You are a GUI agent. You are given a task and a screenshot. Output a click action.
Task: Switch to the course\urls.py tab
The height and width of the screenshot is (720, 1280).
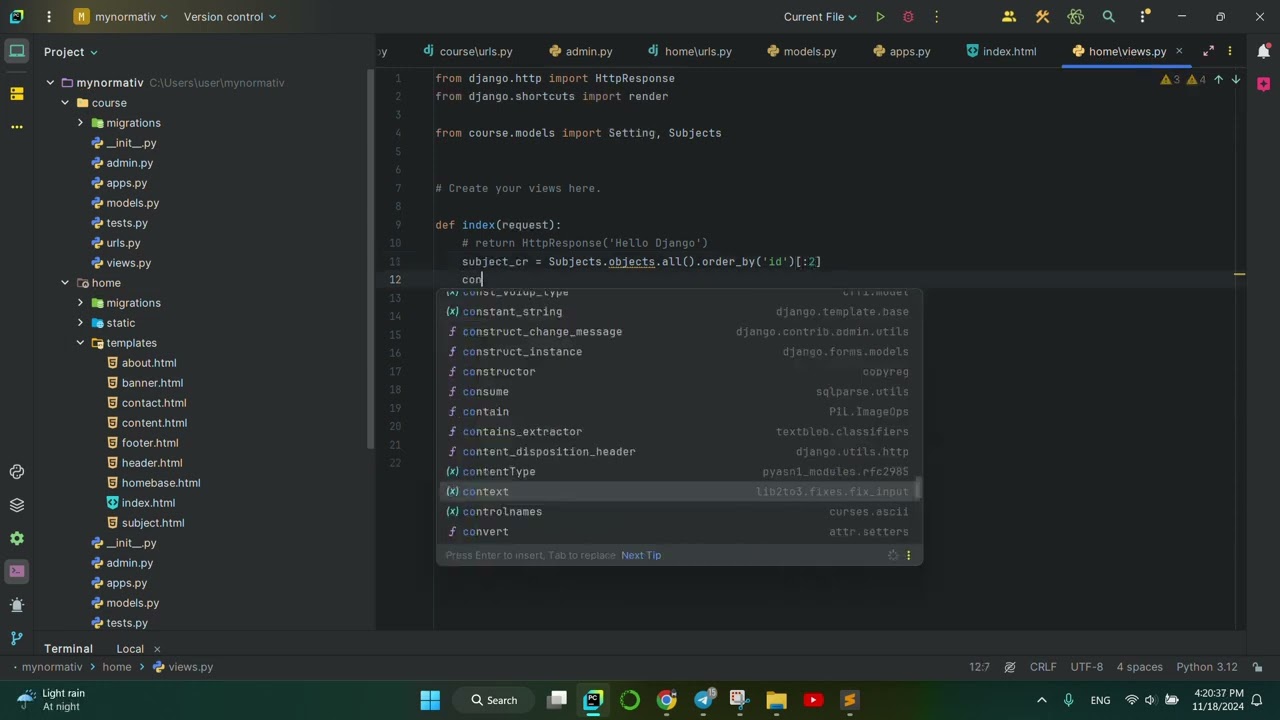pos(468,51)
